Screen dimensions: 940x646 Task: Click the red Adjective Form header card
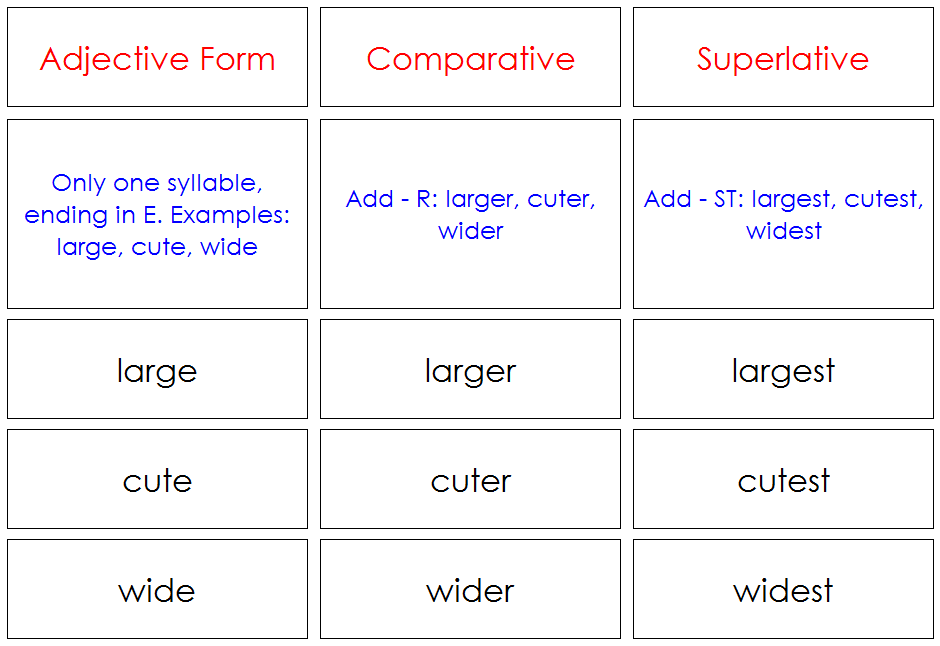coord(157,58)
